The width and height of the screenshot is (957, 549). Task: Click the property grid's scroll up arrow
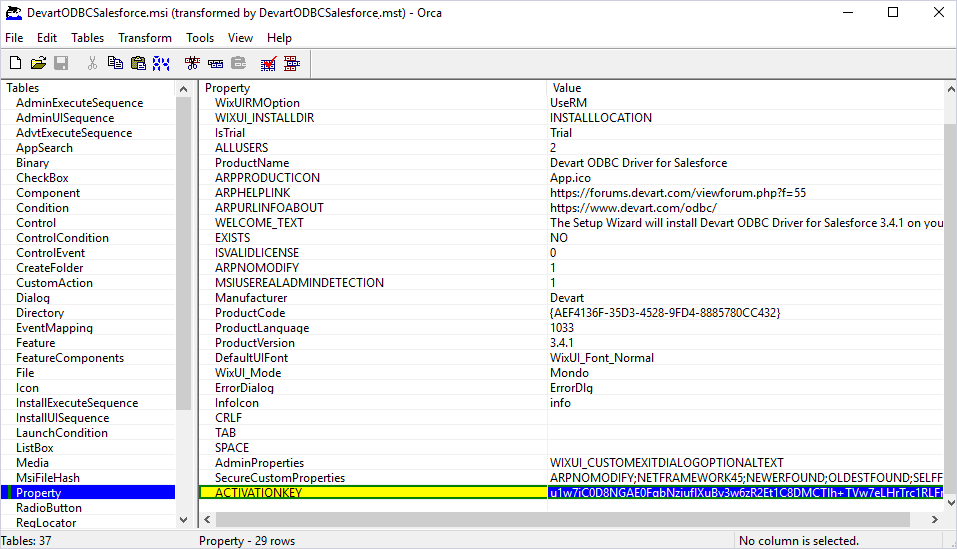tap(950, 89)
